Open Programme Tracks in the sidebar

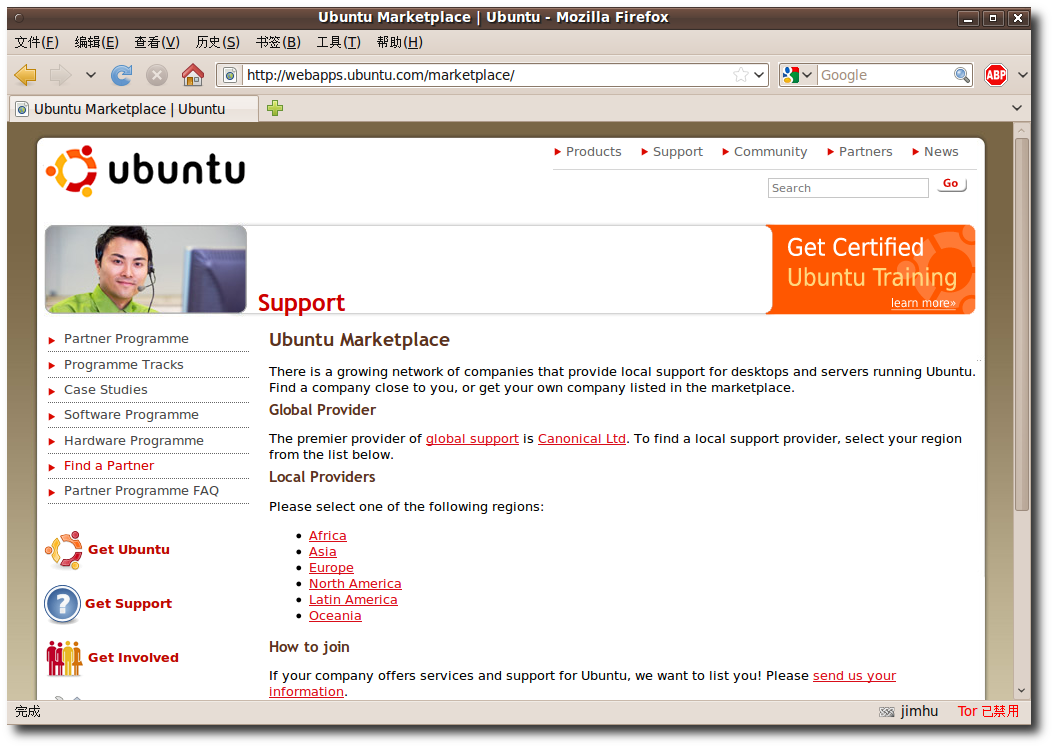[124, 364]
